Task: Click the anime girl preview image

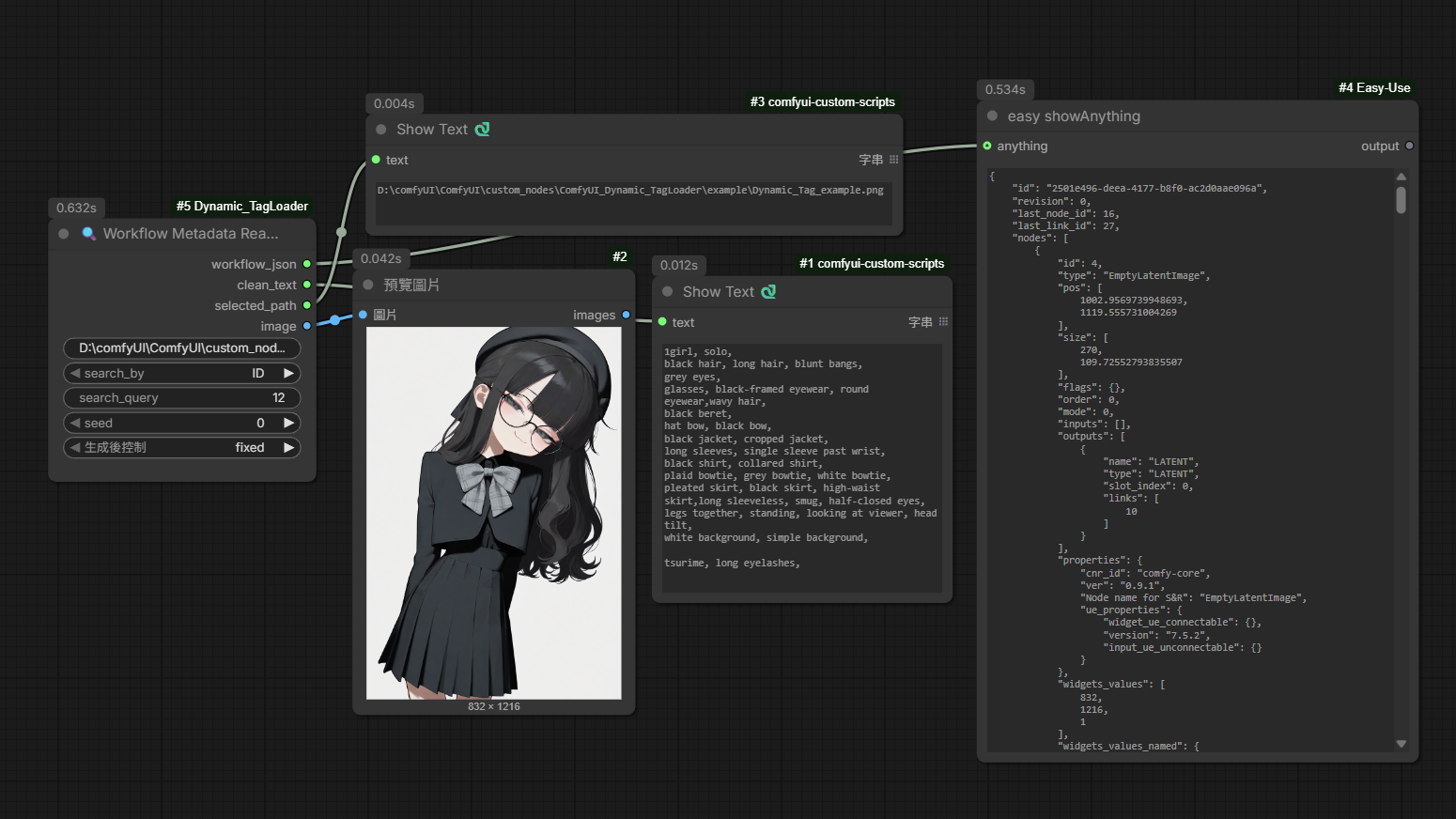Action: coord(494,513)
